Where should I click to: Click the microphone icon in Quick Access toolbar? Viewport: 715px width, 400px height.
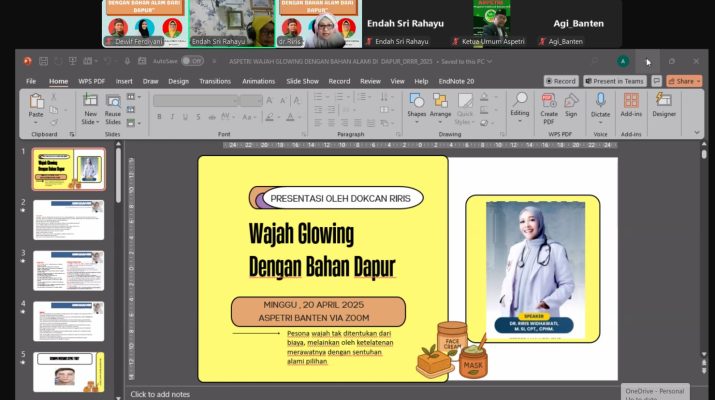127,61
